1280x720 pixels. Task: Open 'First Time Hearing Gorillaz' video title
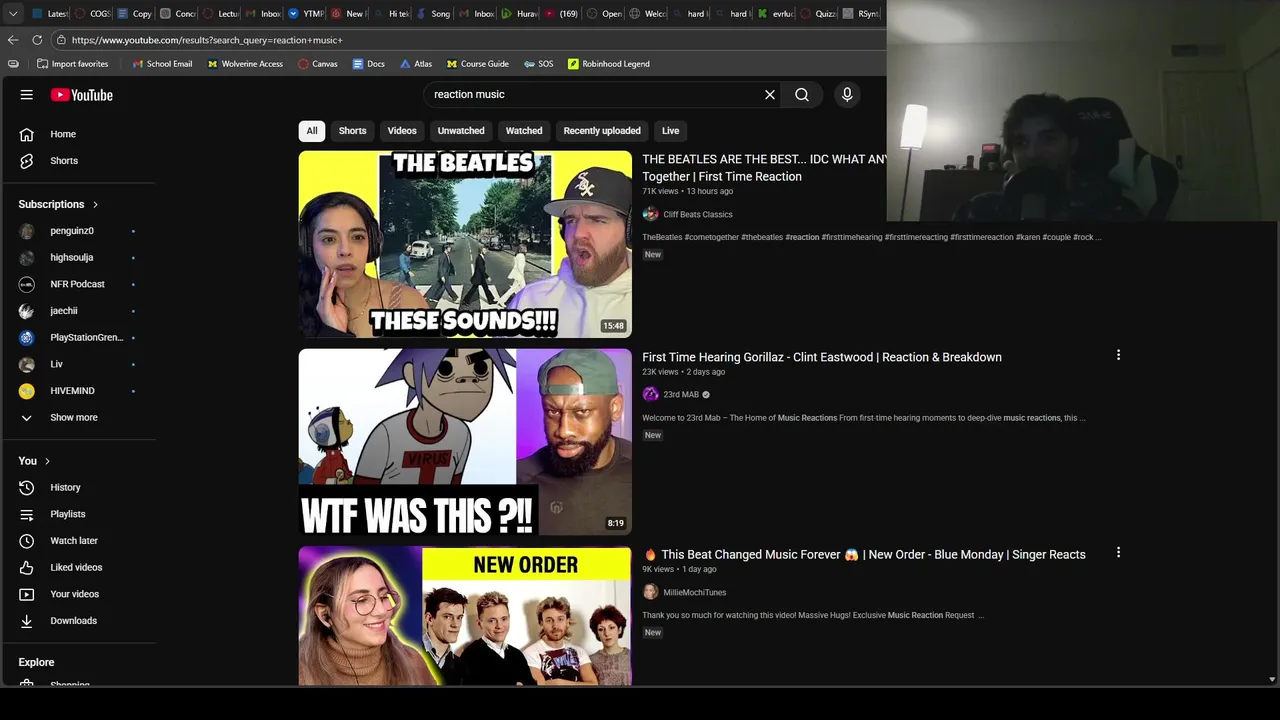coord(822,357)
